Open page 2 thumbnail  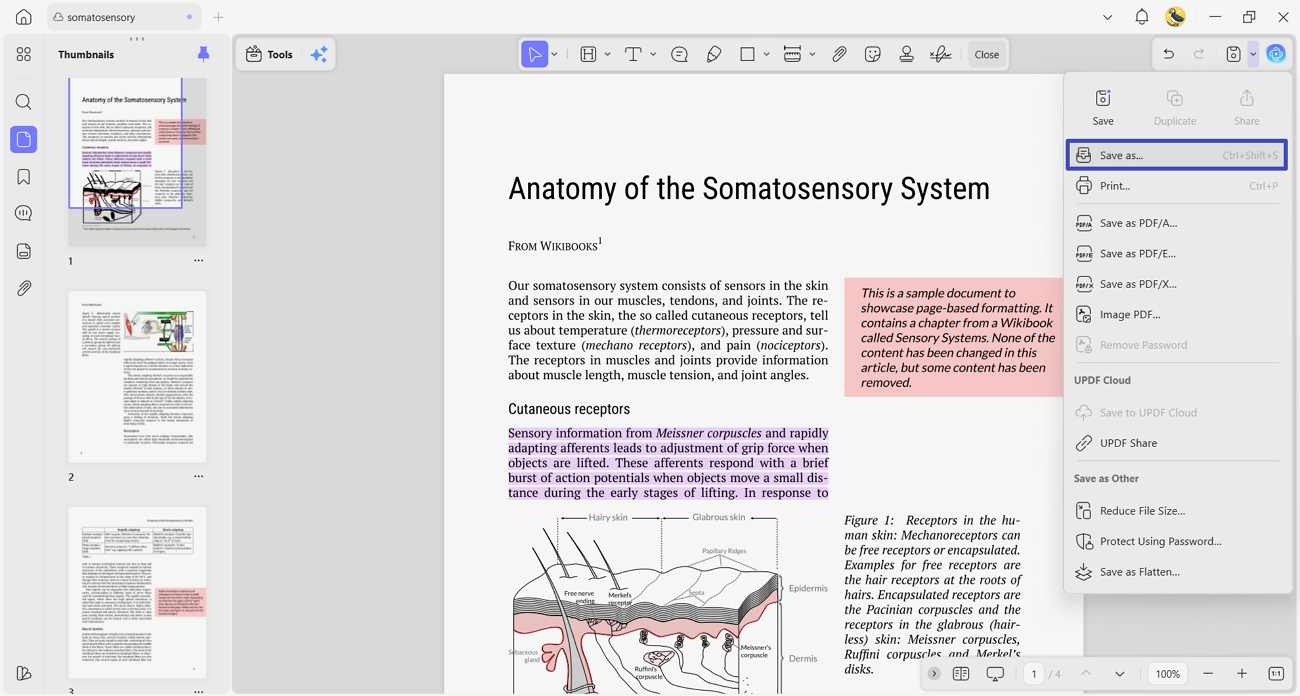pyautogui.click(x=137, y=377)
